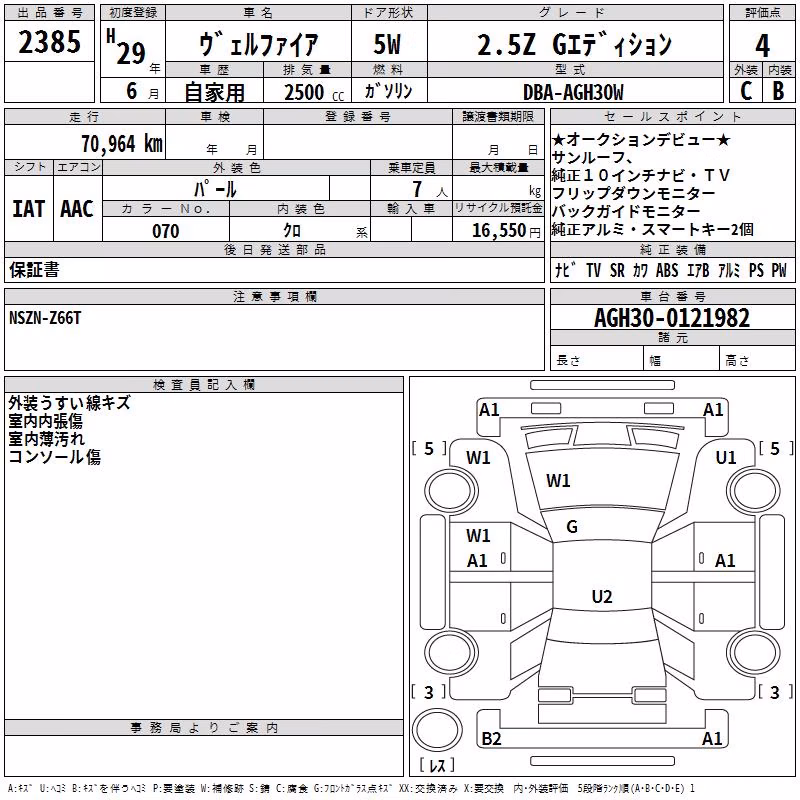
Task: Click the W1 mark on the hood
Action: (x=558, y=481)
